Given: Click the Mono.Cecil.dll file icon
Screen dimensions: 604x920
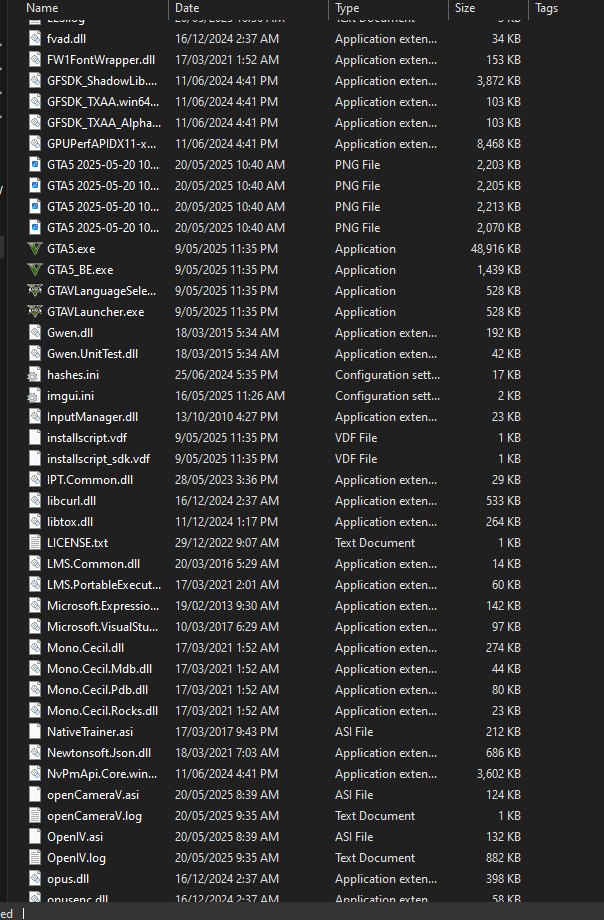Looking at the screenshot, I should point(35,648).
